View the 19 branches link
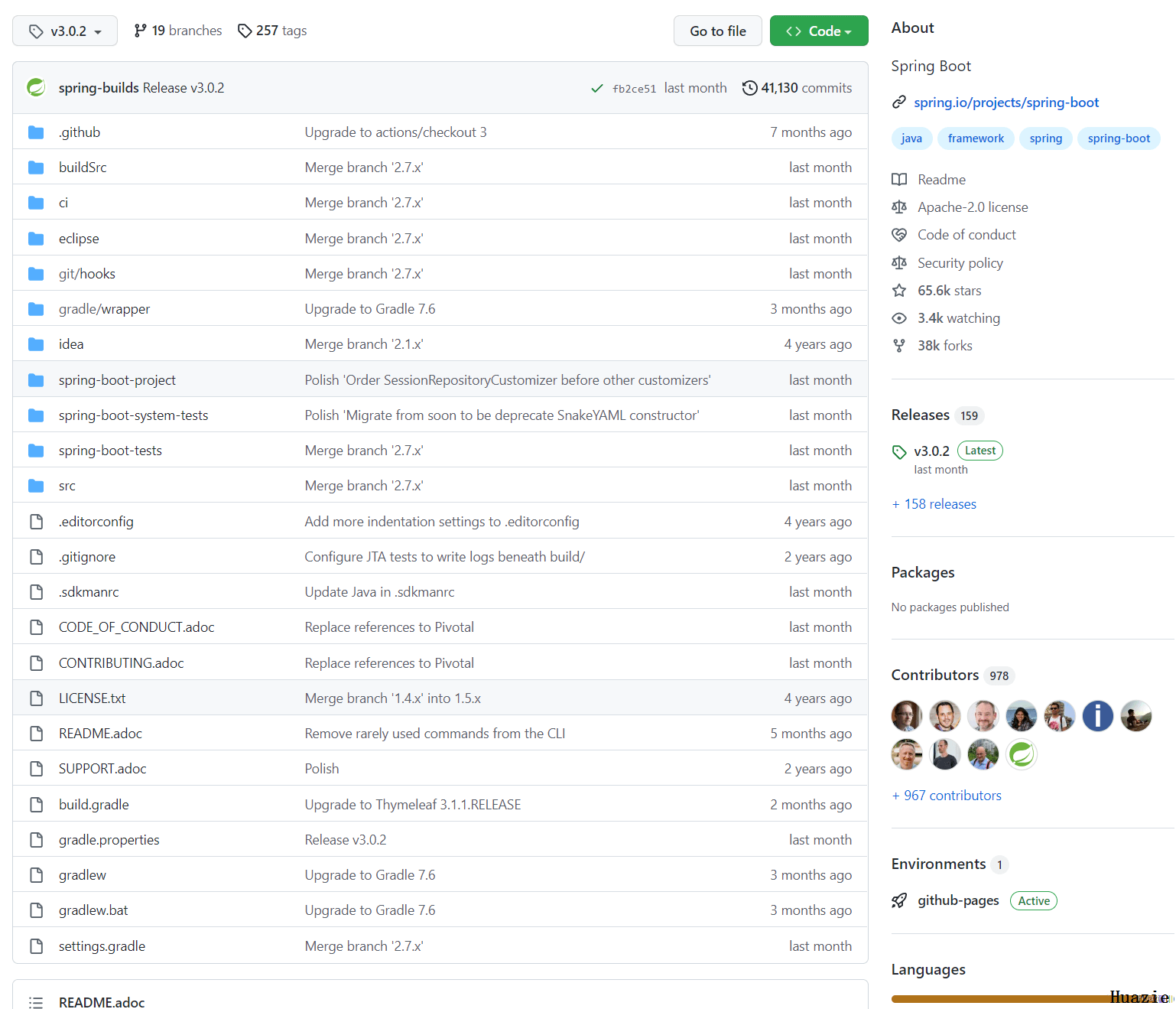This screenshot has width=1176, height=1009. pyautogui.click(x=177, y=31)
